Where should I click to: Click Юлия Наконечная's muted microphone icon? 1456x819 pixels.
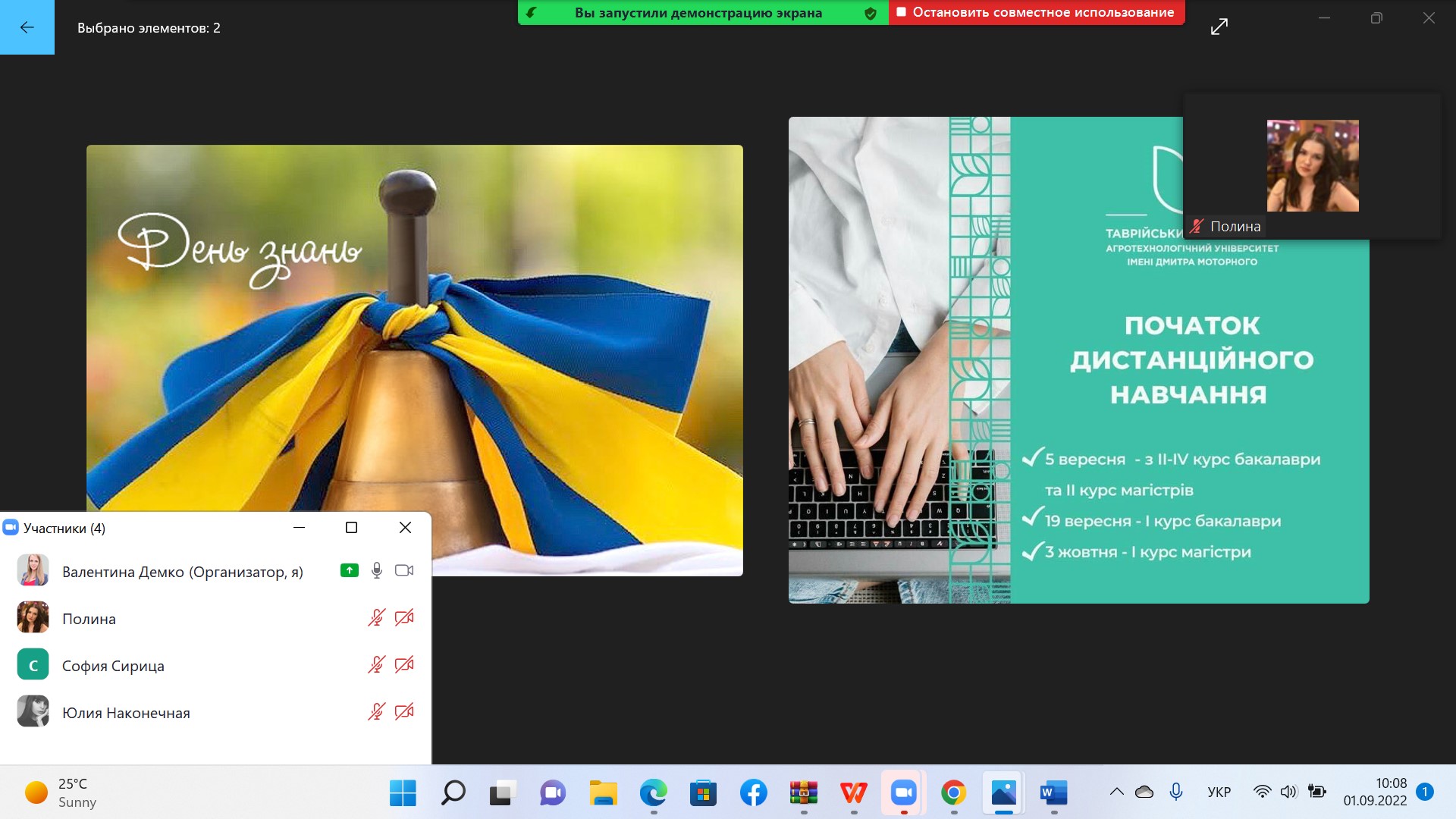coord(376,712)
